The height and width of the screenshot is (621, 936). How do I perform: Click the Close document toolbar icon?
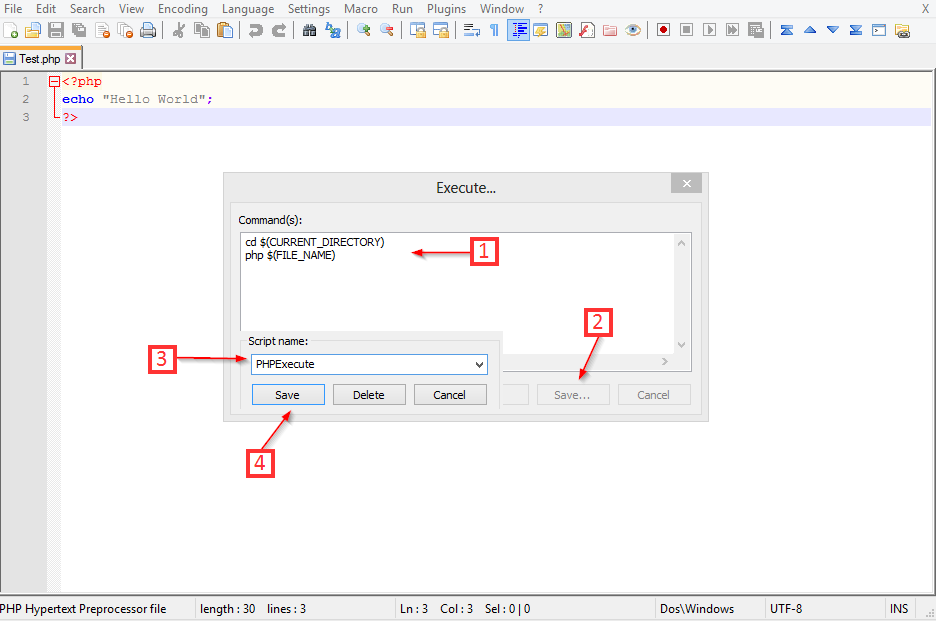coord(103,30)
